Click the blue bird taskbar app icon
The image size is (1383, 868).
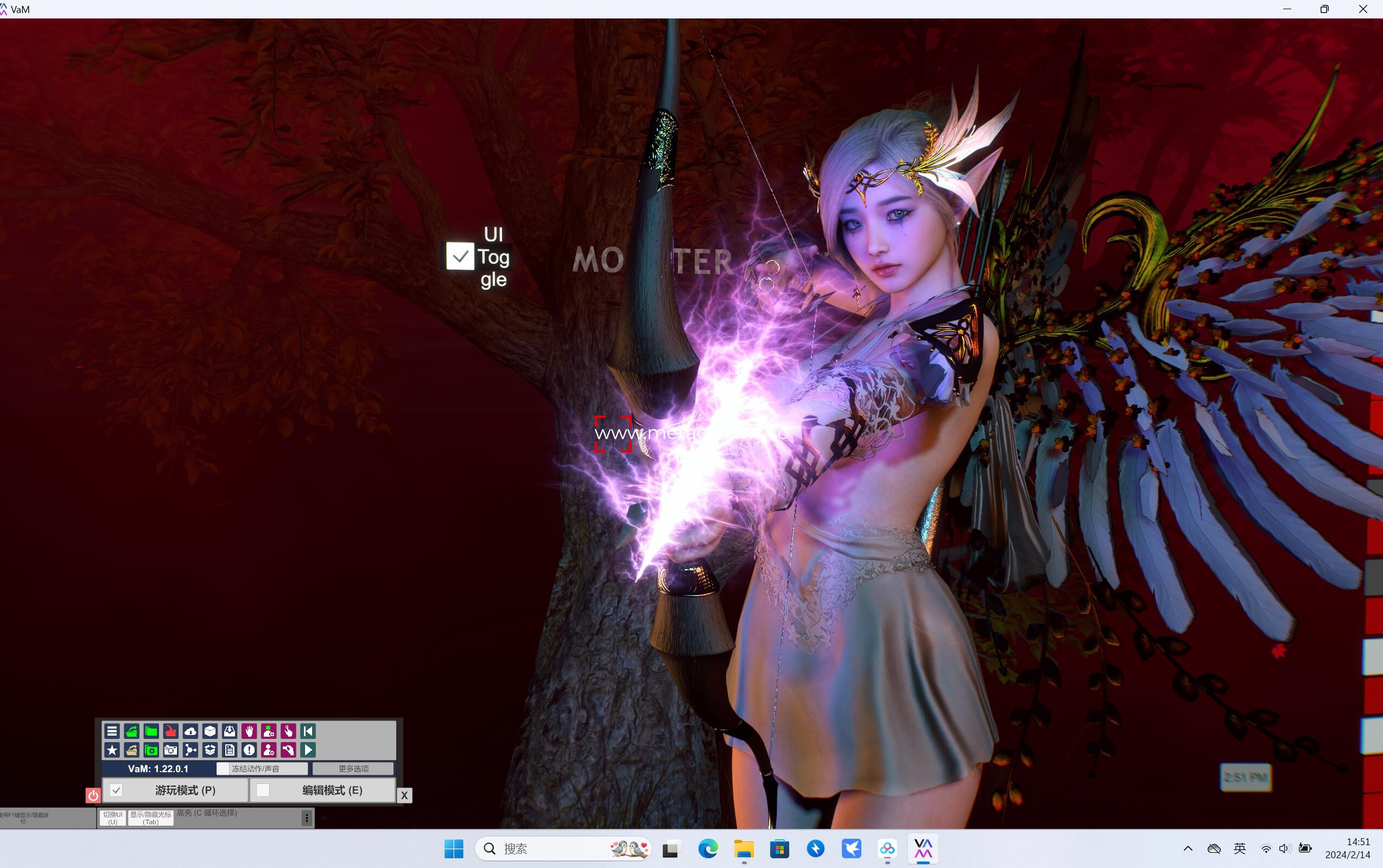851,848
